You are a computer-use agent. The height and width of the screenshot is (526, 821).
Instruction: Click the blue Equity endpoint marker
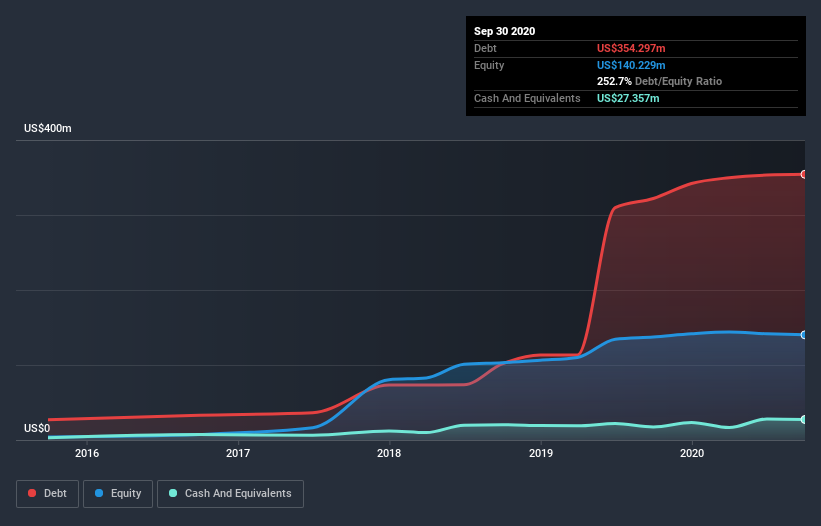[804, 335]
